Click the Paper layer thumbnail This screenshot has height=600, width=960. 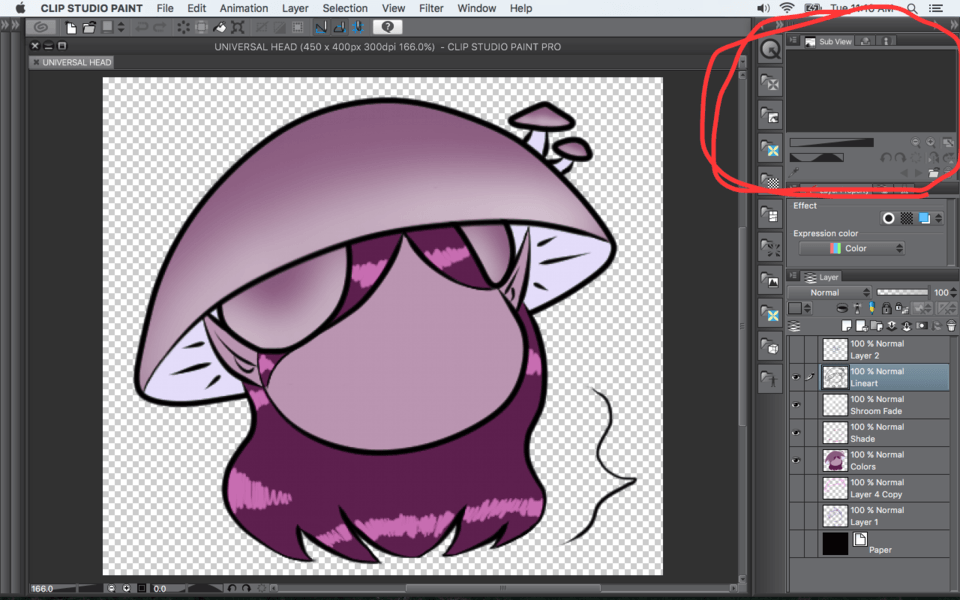tap(835, 544)
